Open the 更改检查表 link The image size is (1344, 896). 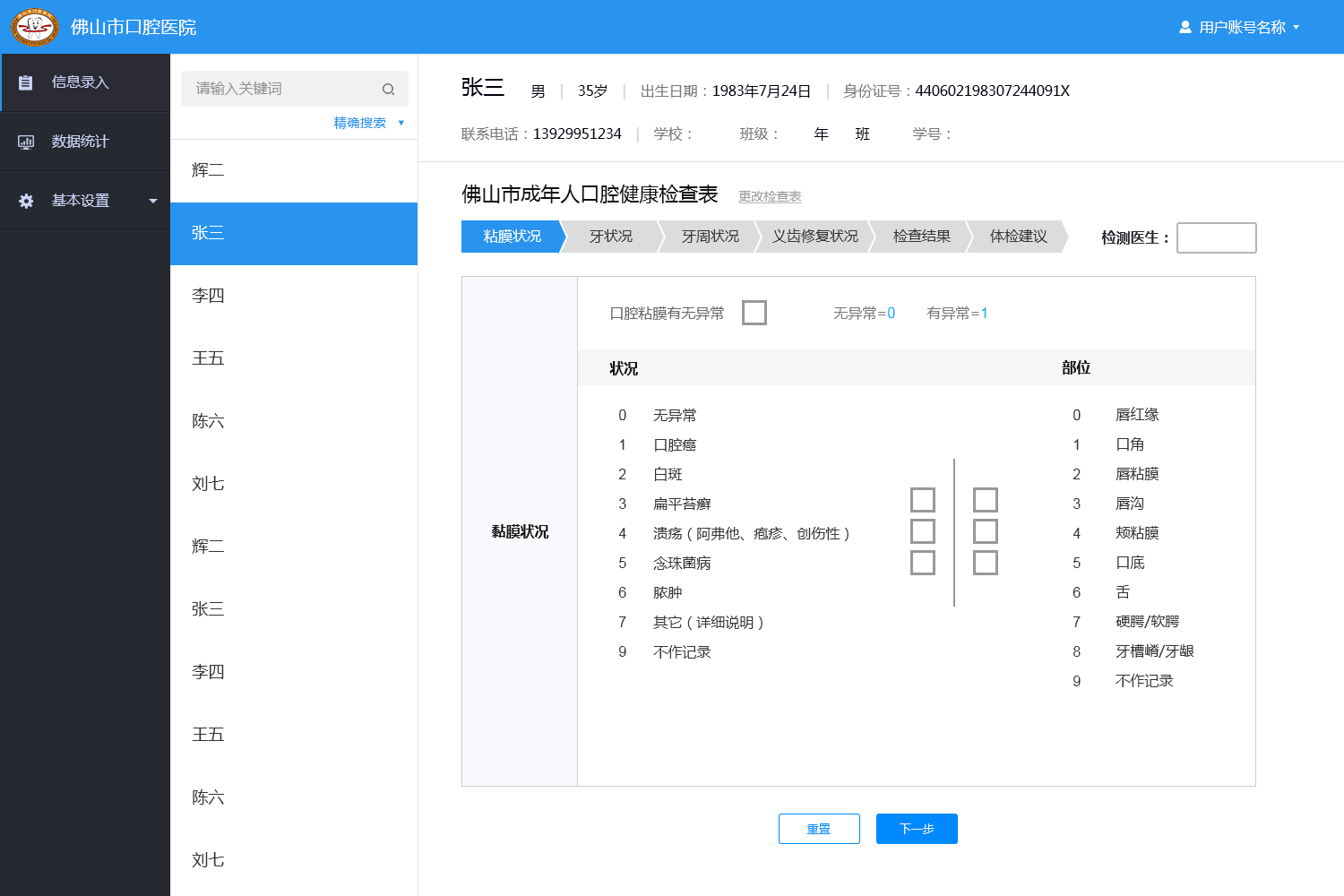[x=770, y=196]
